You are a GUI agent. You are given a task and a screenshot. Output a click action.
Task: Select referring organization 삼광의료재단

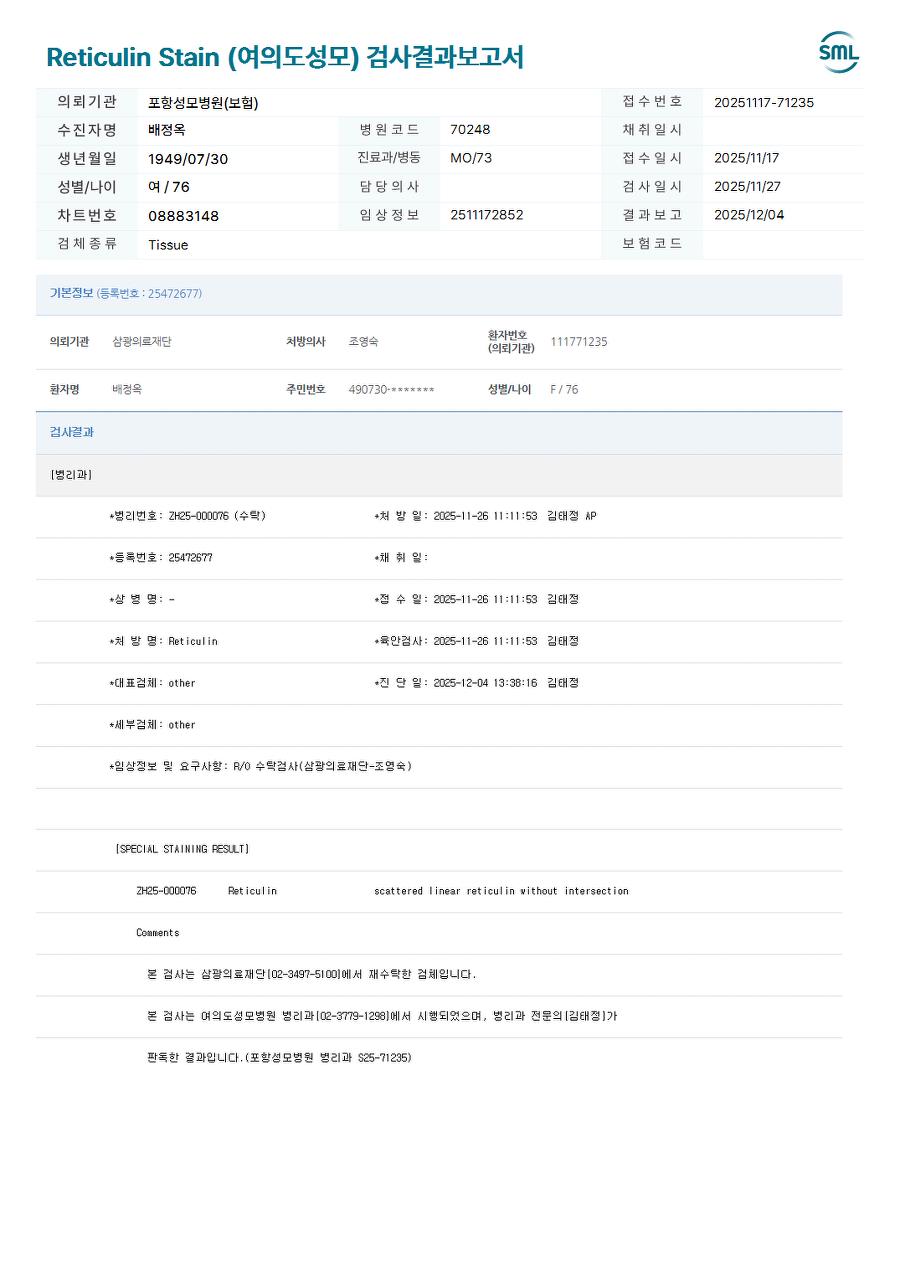142,342
